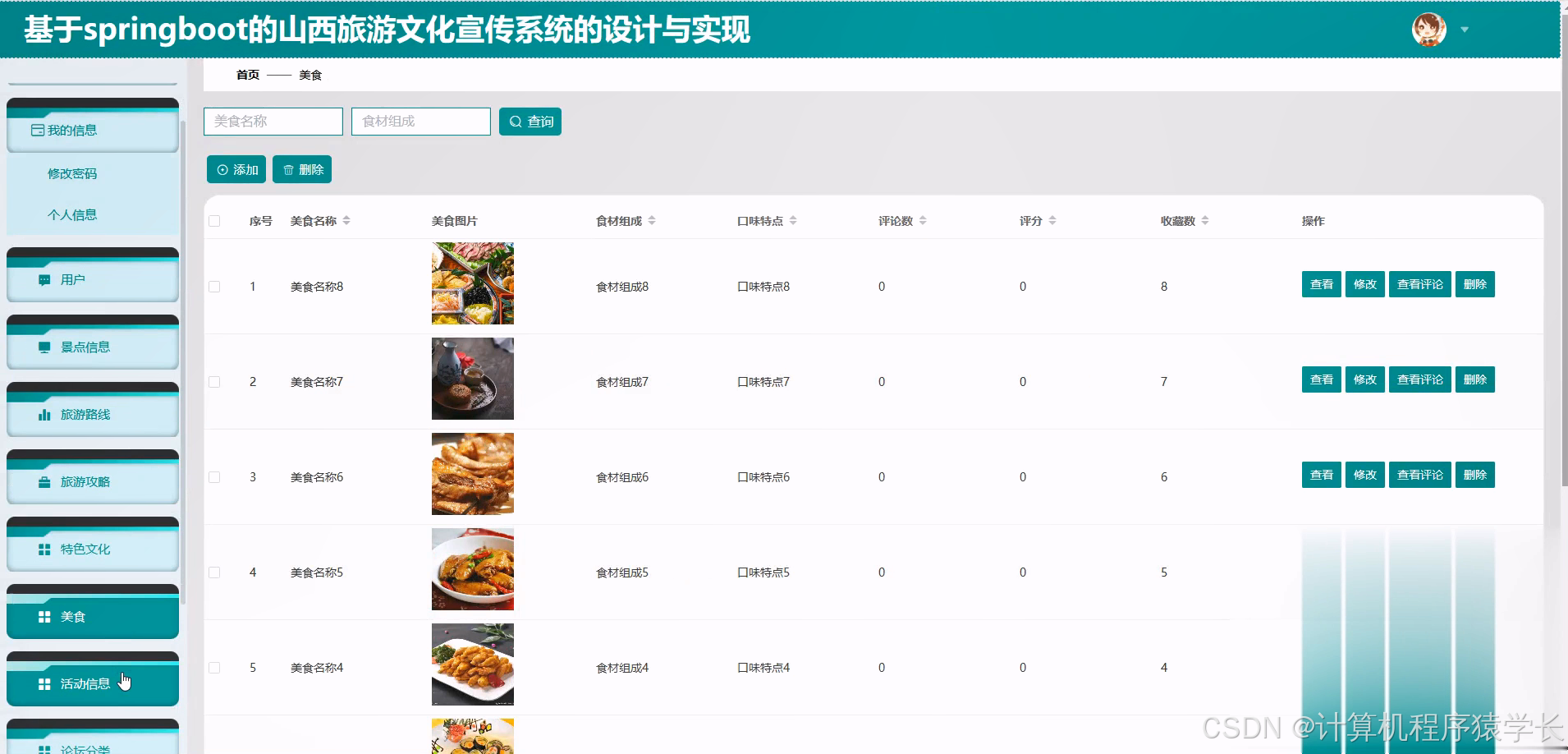Click the user avatar icon
Screen dimensions: 1568x754
tap(1428, 30)
